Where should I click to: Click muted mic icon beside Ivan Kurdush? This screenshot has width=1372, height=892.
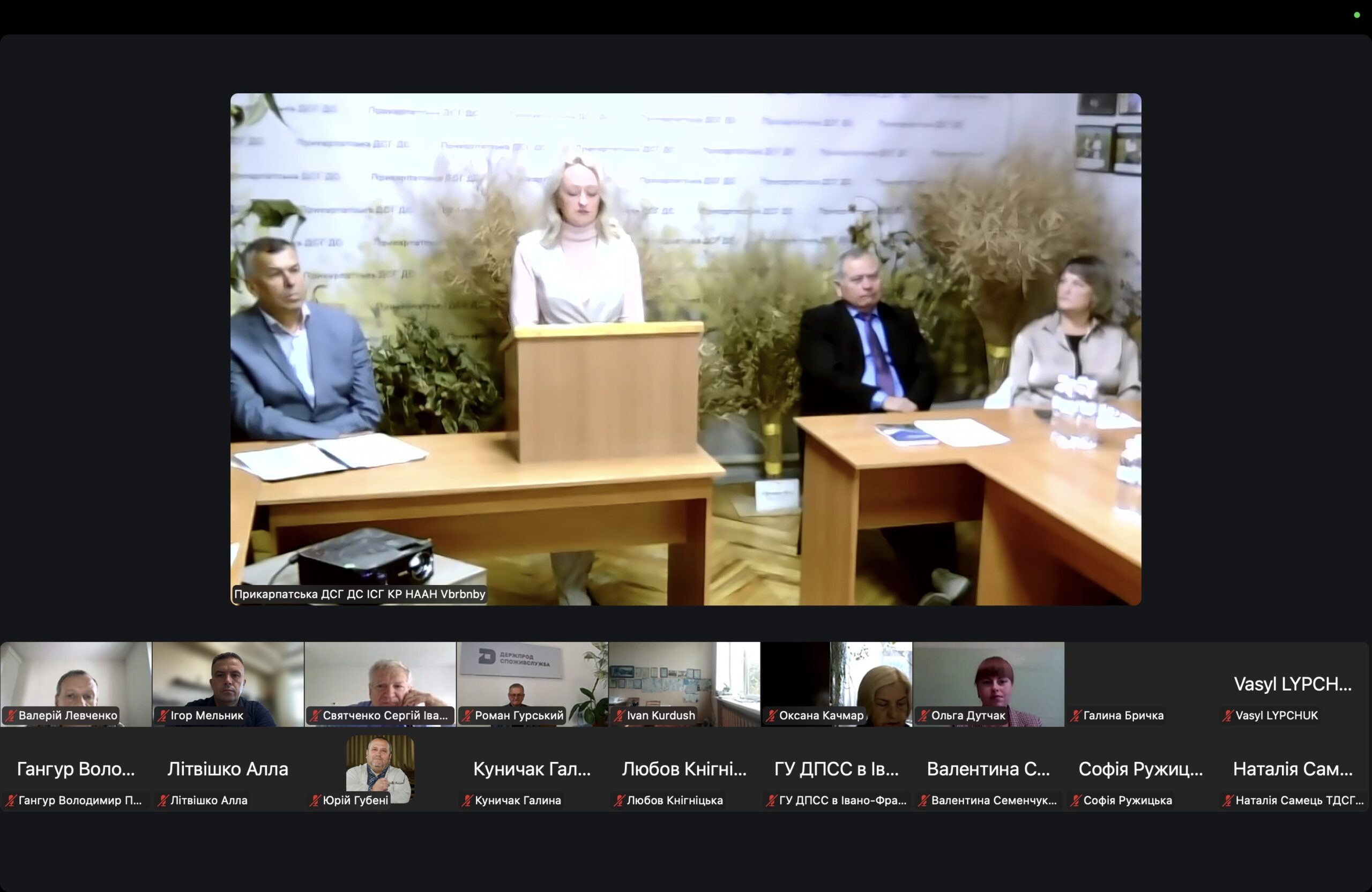click(x=620, y=716)
